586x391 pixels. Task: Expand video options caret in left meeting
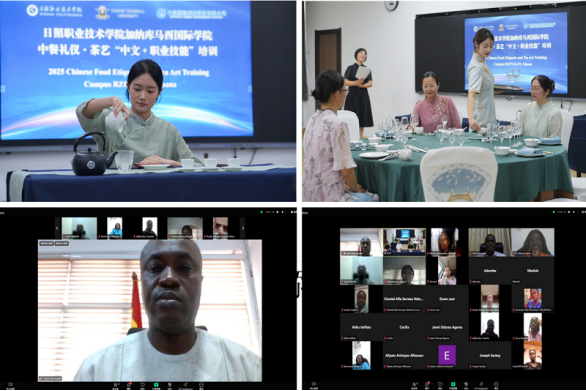(16, 384)
